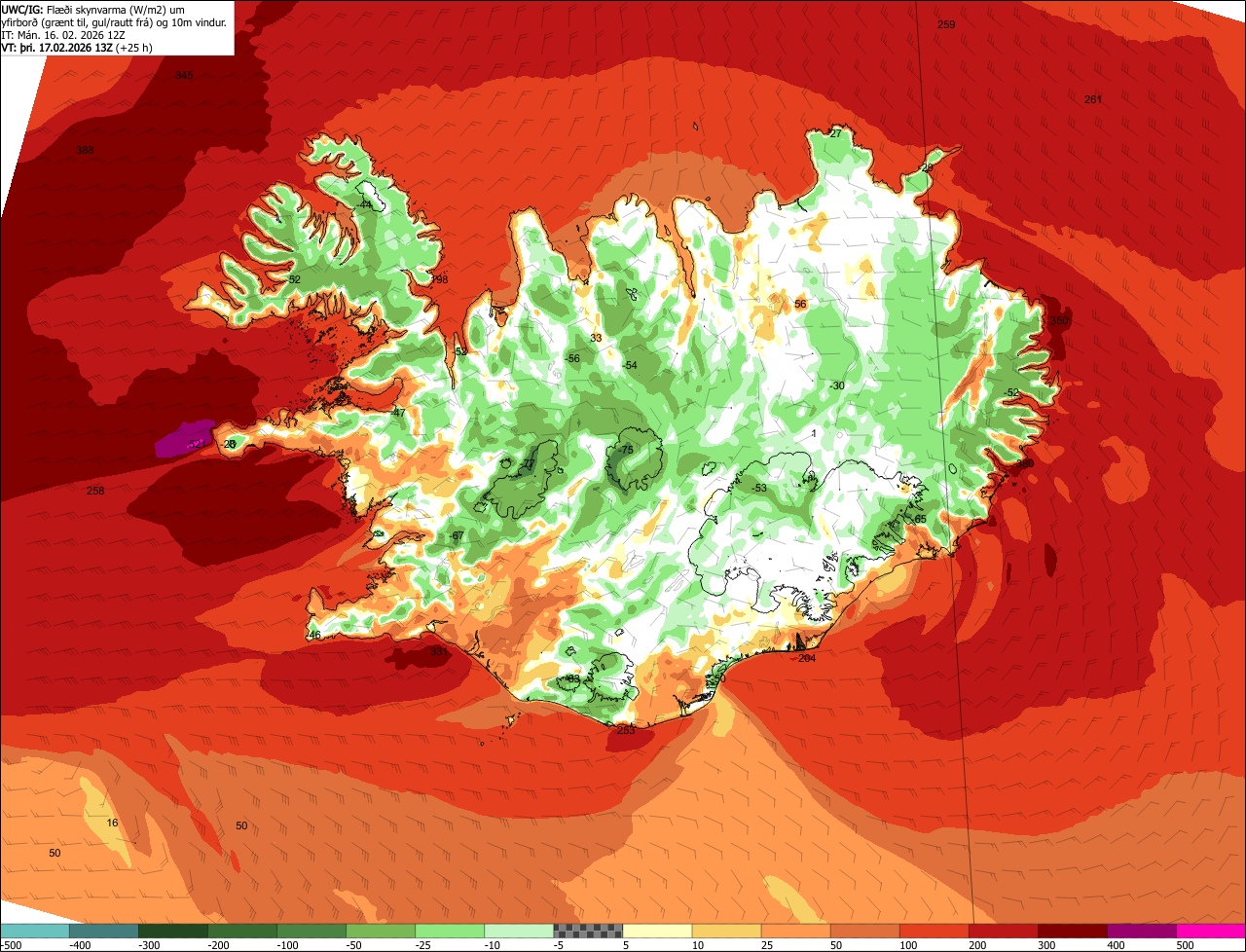Screen dimensions: 1246x952
Task: Click the -500 to -400 light teal legend swatch
Action: coord(35,931)
